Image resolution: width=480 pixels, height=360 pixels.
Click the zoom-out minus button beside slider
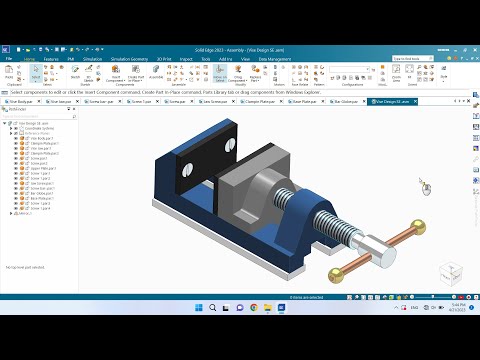(412, 297)
